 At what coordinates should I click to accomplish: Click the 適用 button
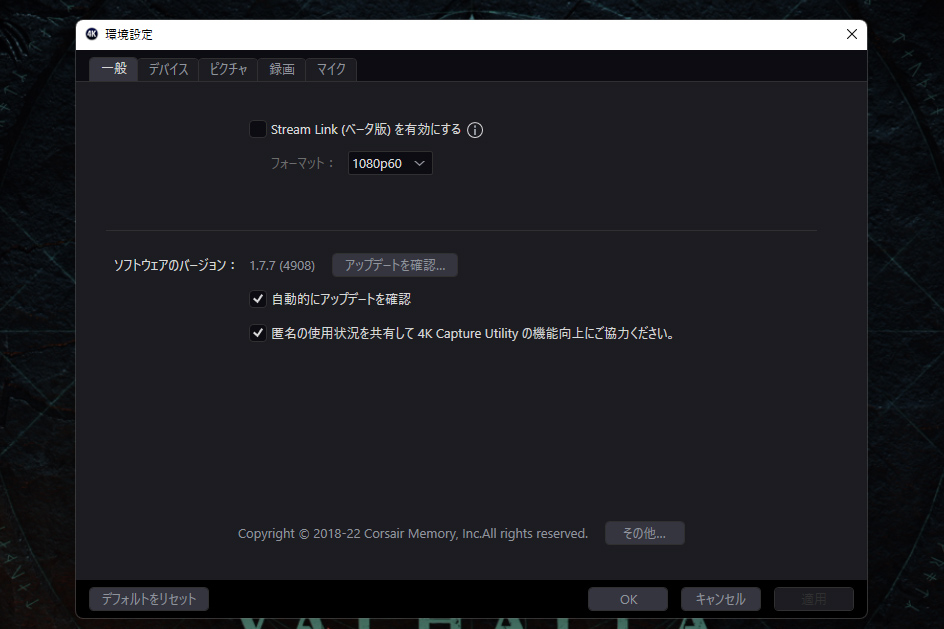coord(814,599)
